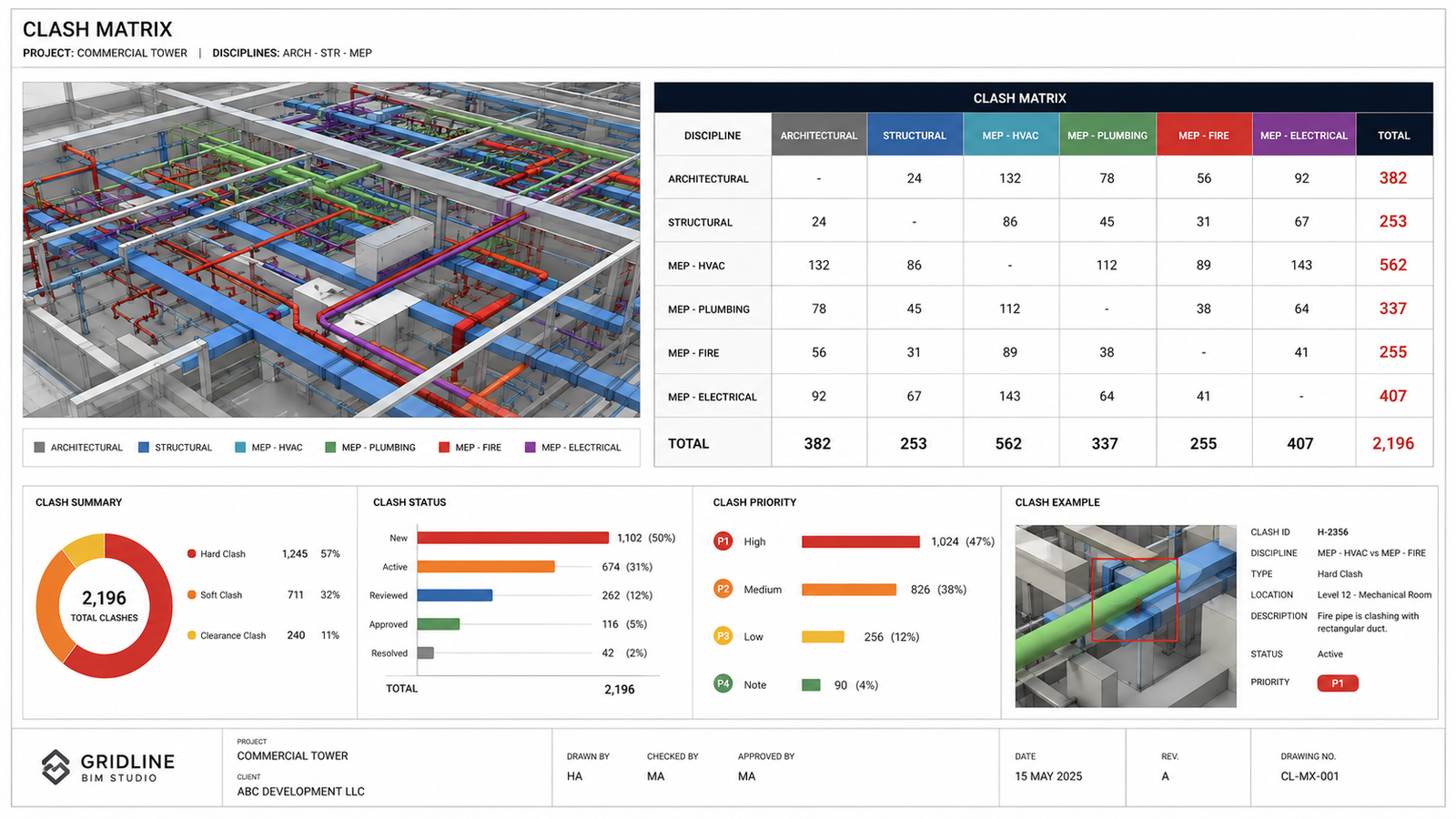Select the STRUCTURAL column header

(x=915, y=135)
